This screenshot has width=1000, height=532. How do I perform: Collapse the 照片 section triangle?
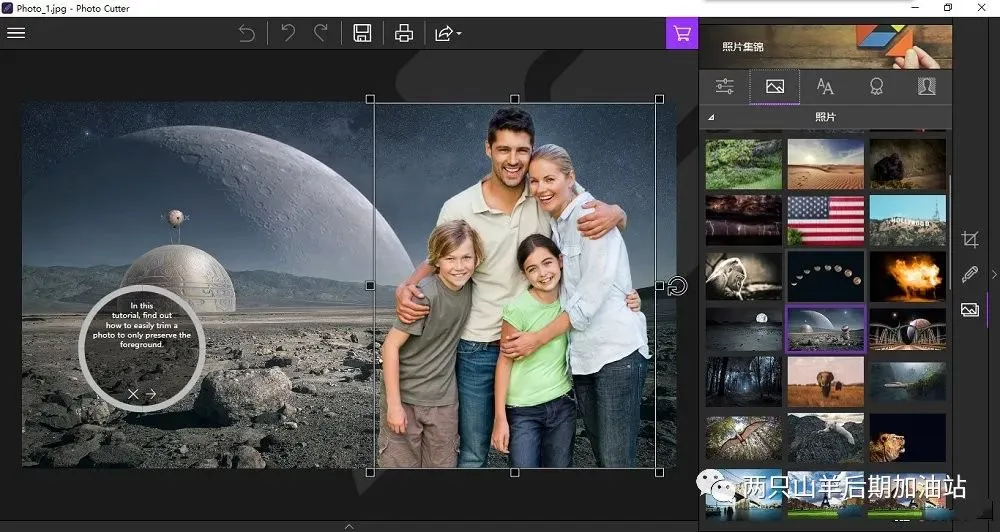pyautogui.click(x=711, y=118)
